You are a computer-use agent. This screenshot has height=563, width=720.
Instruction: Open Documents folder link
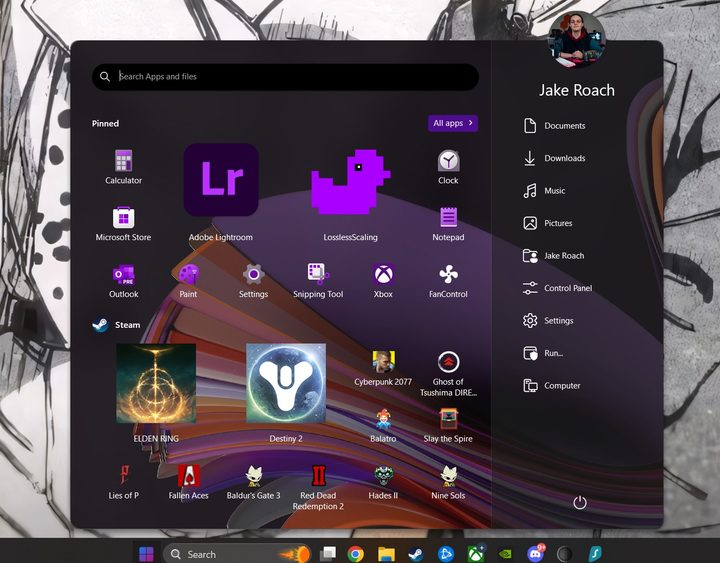[x=554, y=125]
